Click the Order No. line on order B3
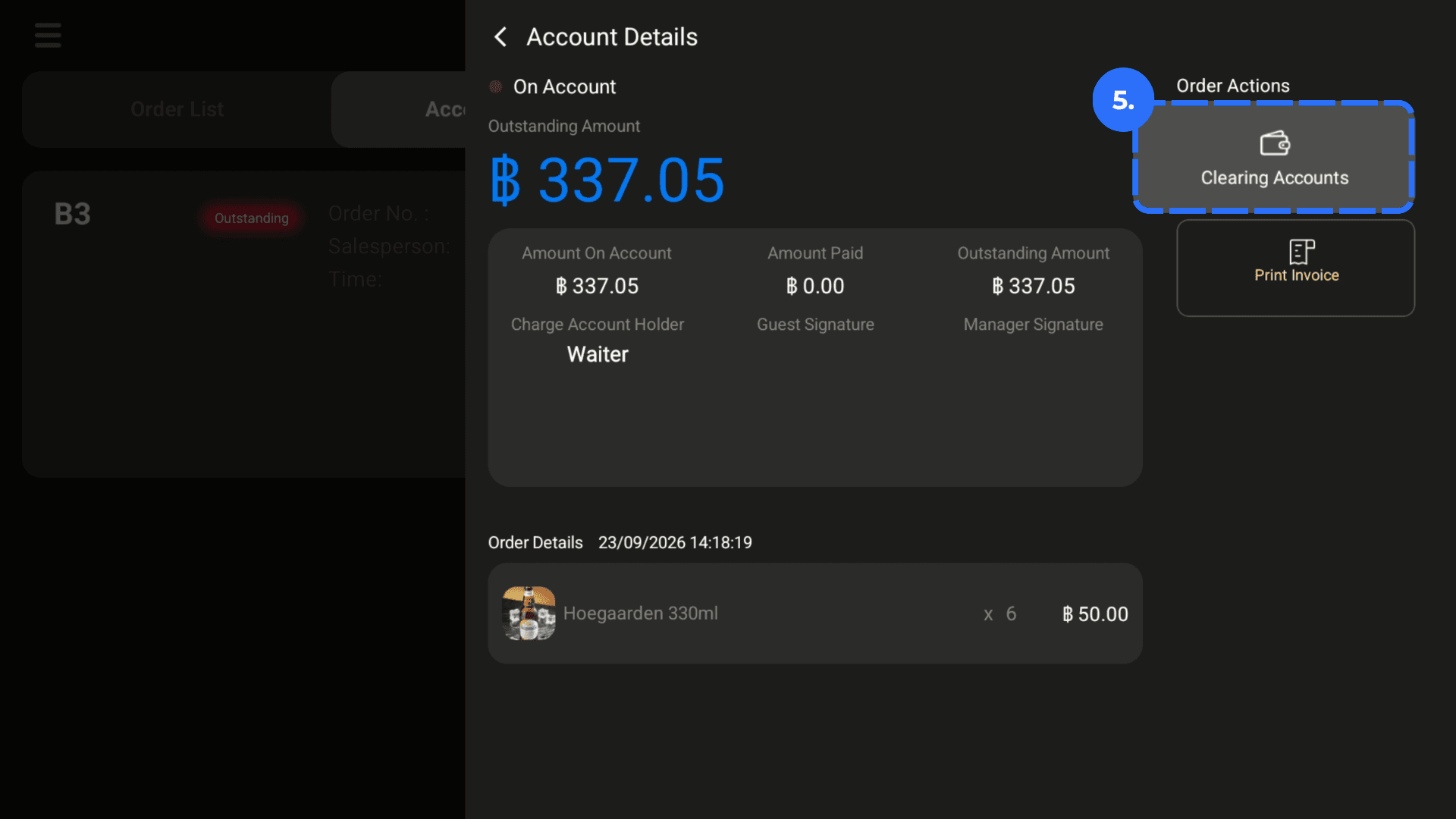The height and width of the screenshot is (819, 1456). 379,214
